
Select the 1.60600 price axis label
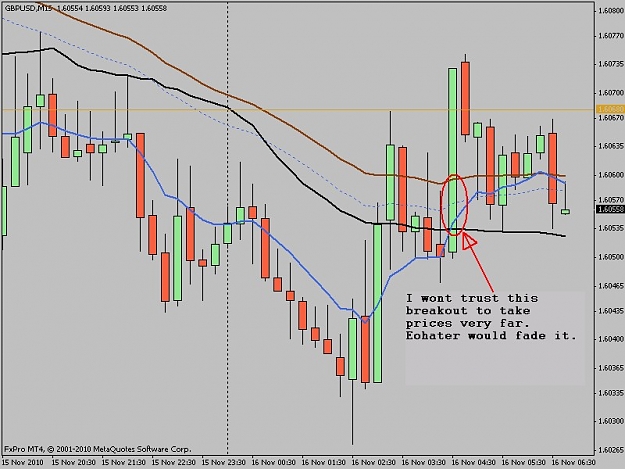tap(611, 175)
